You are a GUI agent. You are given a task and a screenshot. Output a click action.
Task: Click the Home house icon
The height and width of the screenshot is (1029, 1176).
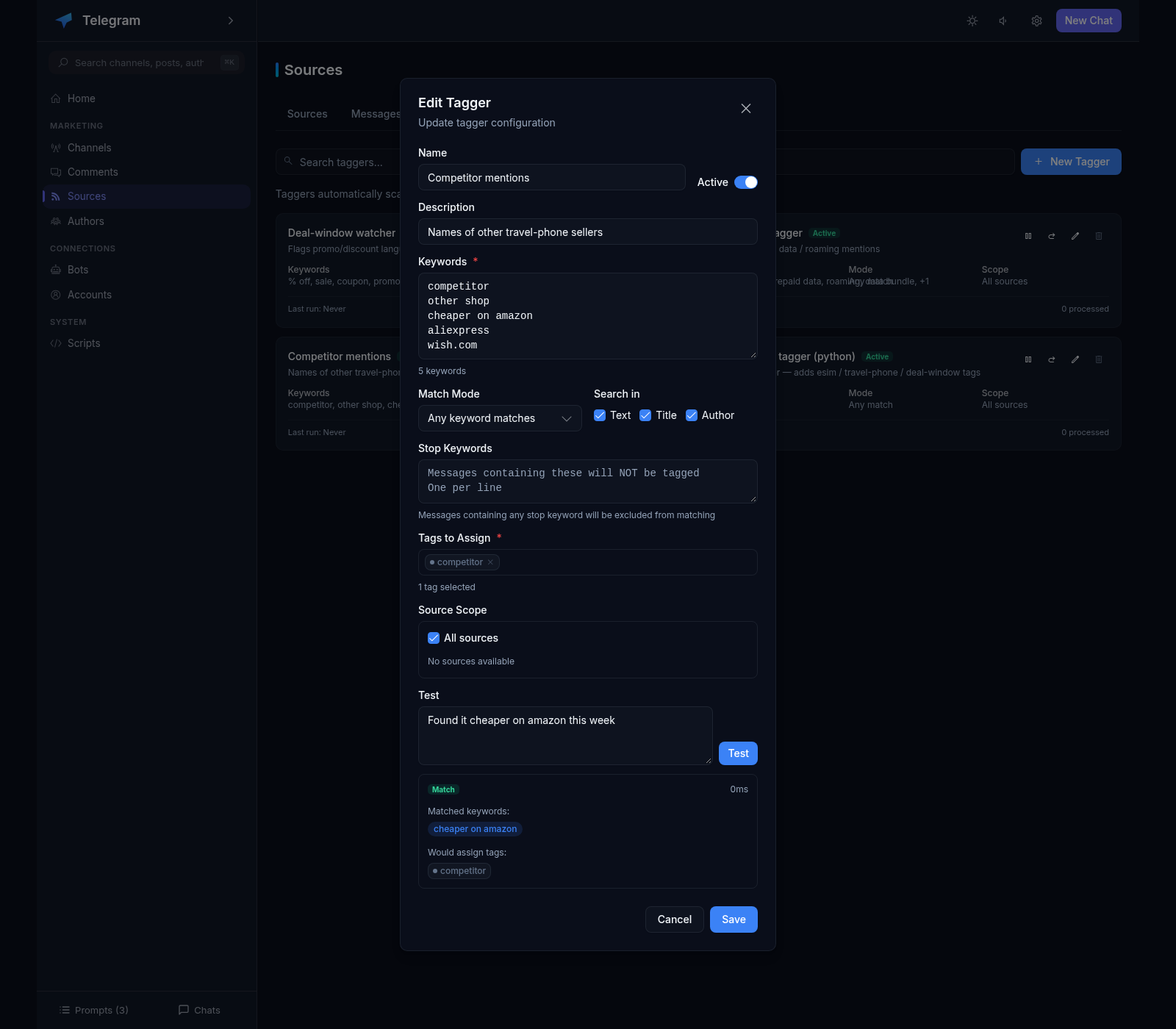point(56,98)
